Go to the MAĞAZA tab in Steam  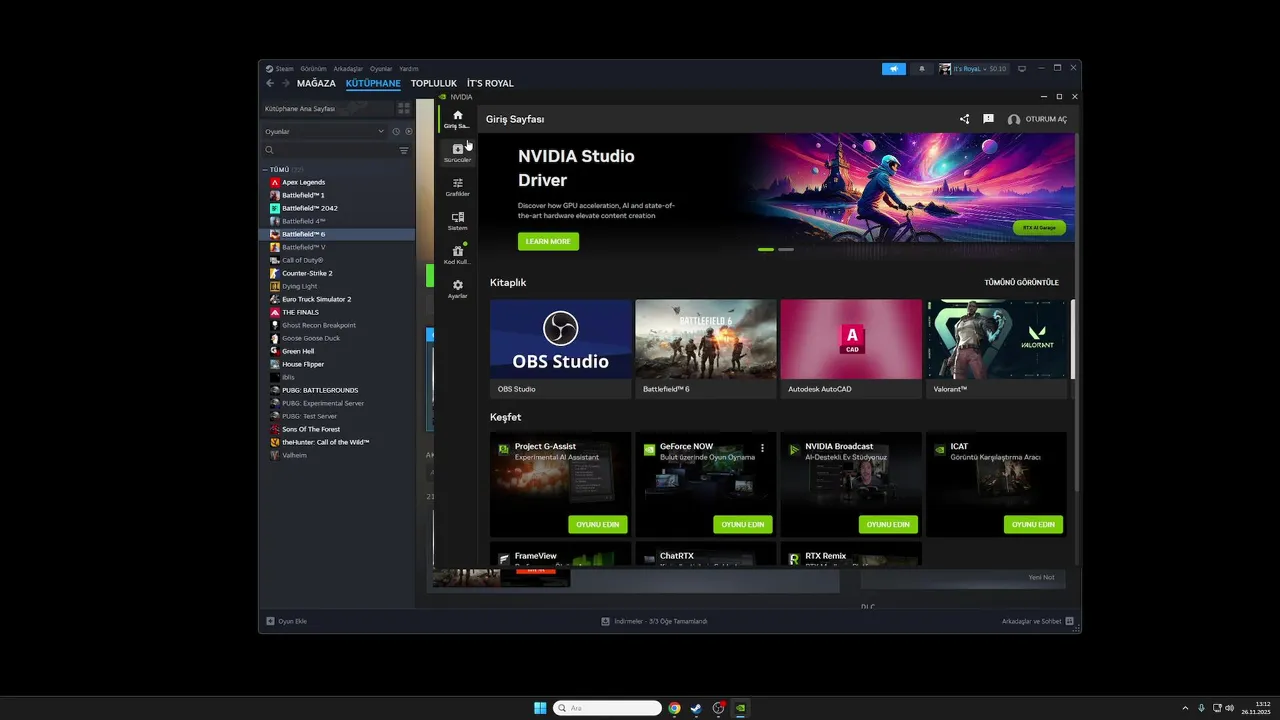(316, 84)
